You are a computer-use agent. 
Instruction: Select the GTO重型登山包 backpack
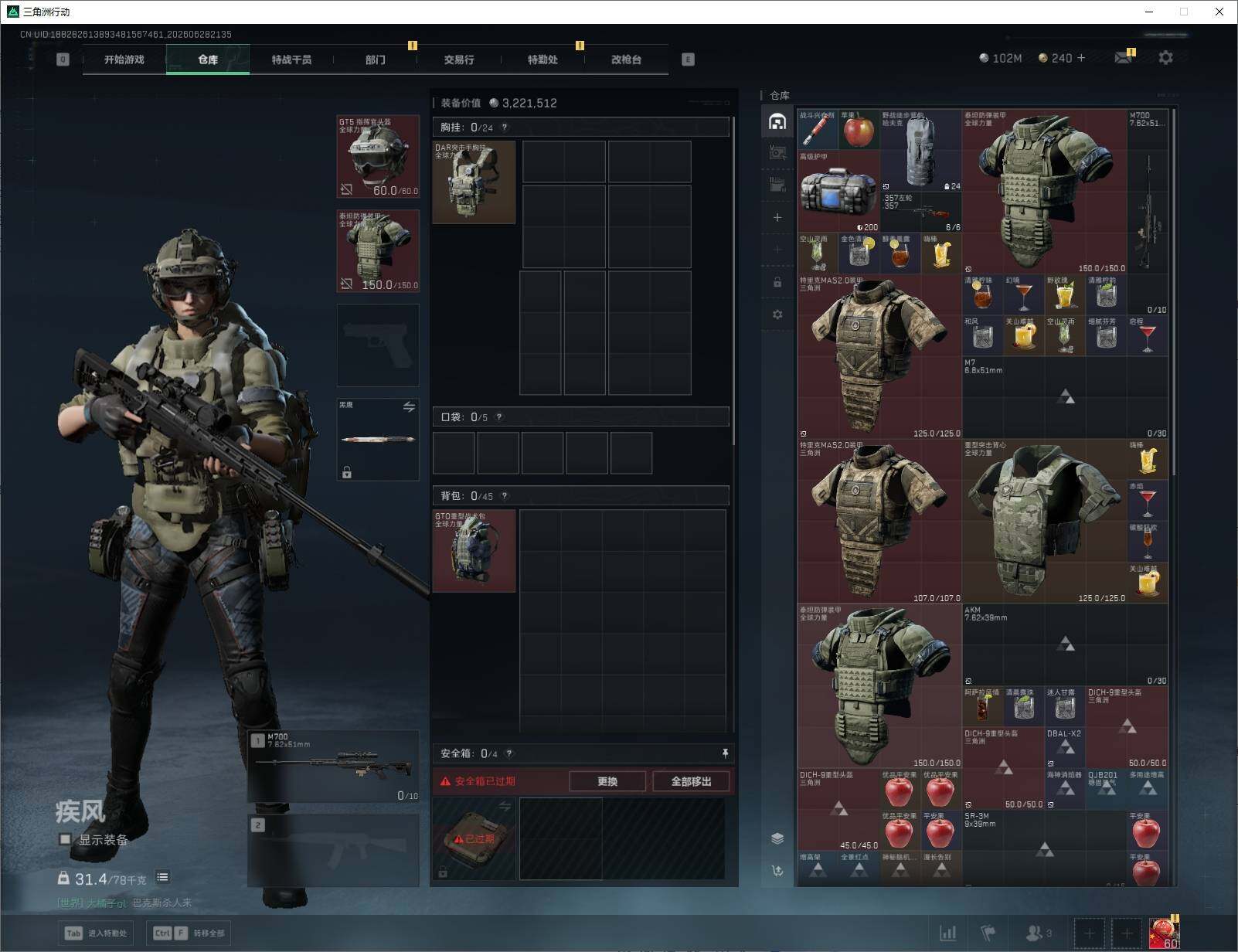[474, 551]
